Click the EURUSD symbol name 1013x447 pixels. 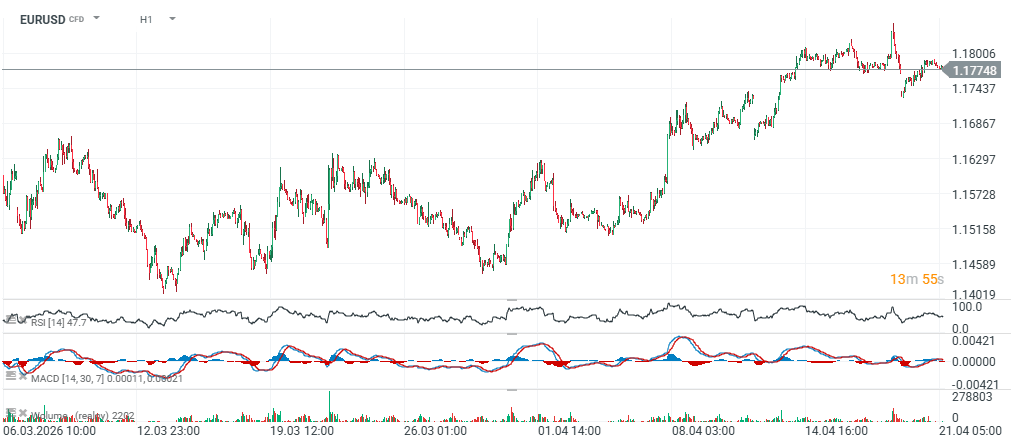click(x=42, y=19)
